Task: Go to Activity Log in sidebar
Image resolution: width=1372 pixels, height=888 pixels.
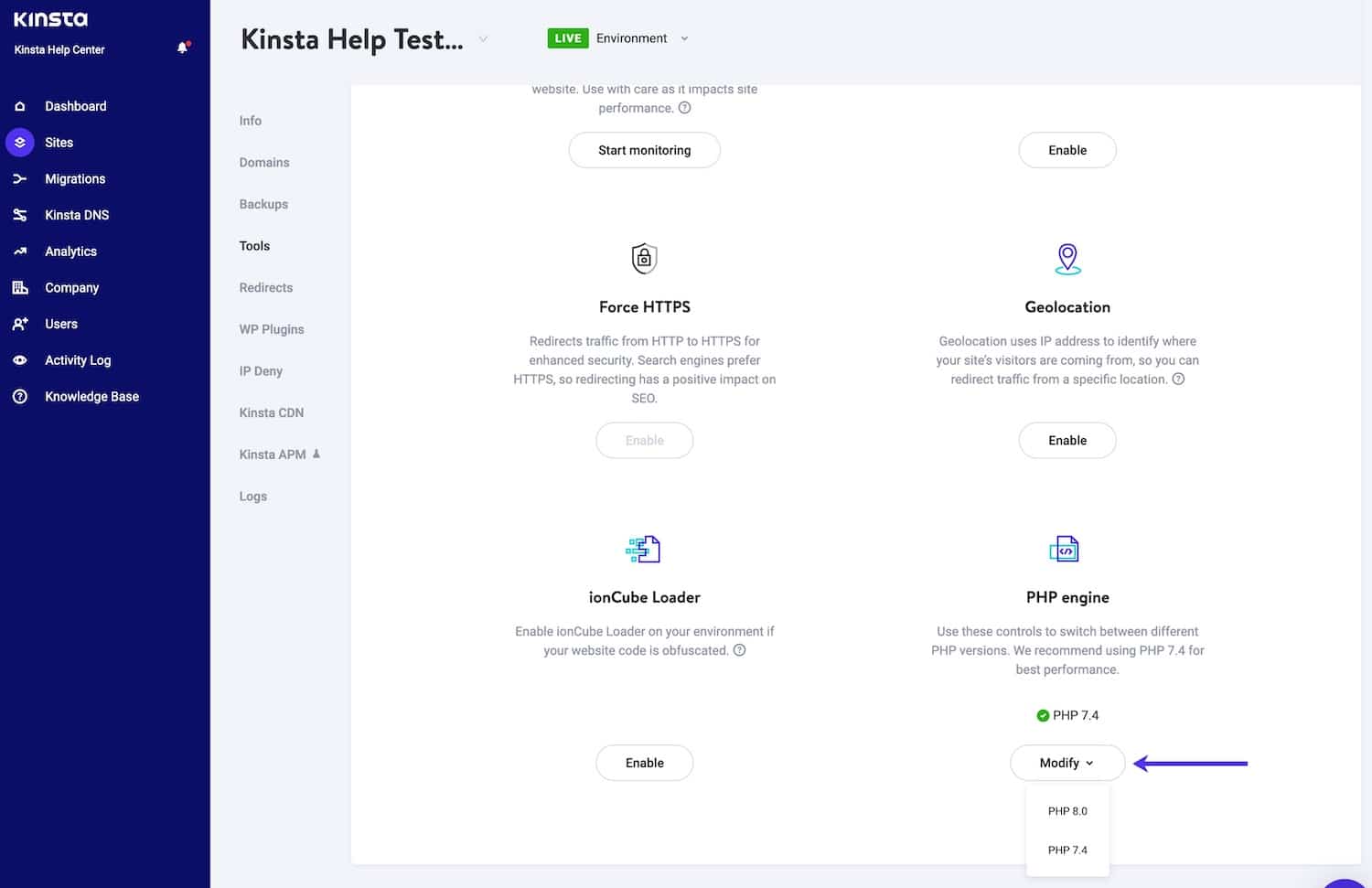Action: click(x=78, y=360)
